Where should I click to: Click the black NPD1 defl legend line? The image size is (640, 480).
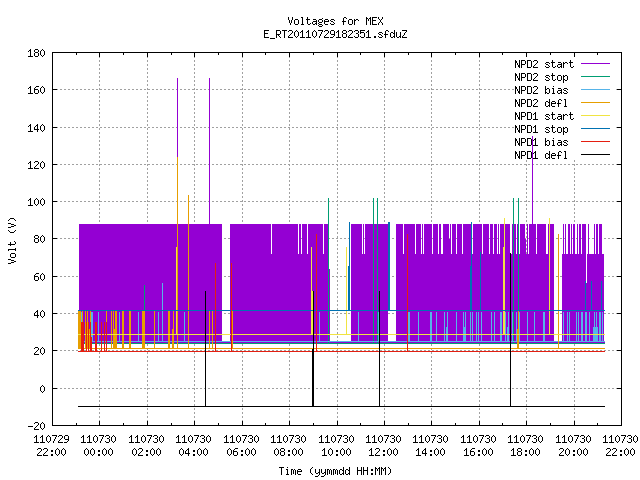tap(595, 155)
